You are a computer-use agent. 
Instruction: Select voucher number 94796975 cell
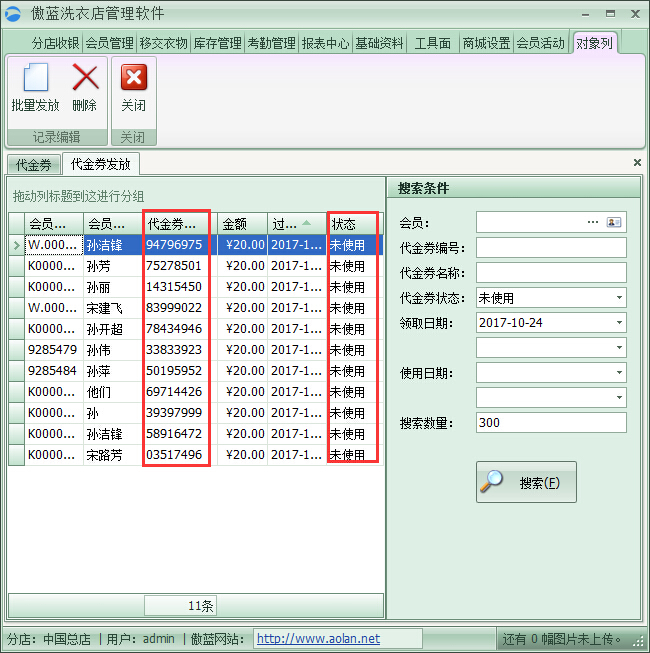[x=179, y=245]
